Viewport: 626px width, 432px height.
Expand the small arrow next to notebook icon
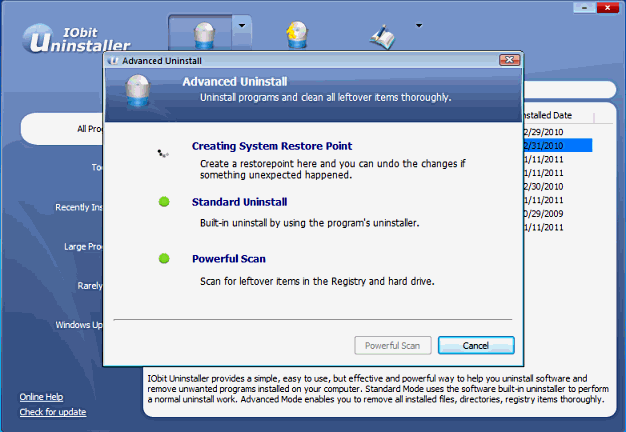(419, 26)
